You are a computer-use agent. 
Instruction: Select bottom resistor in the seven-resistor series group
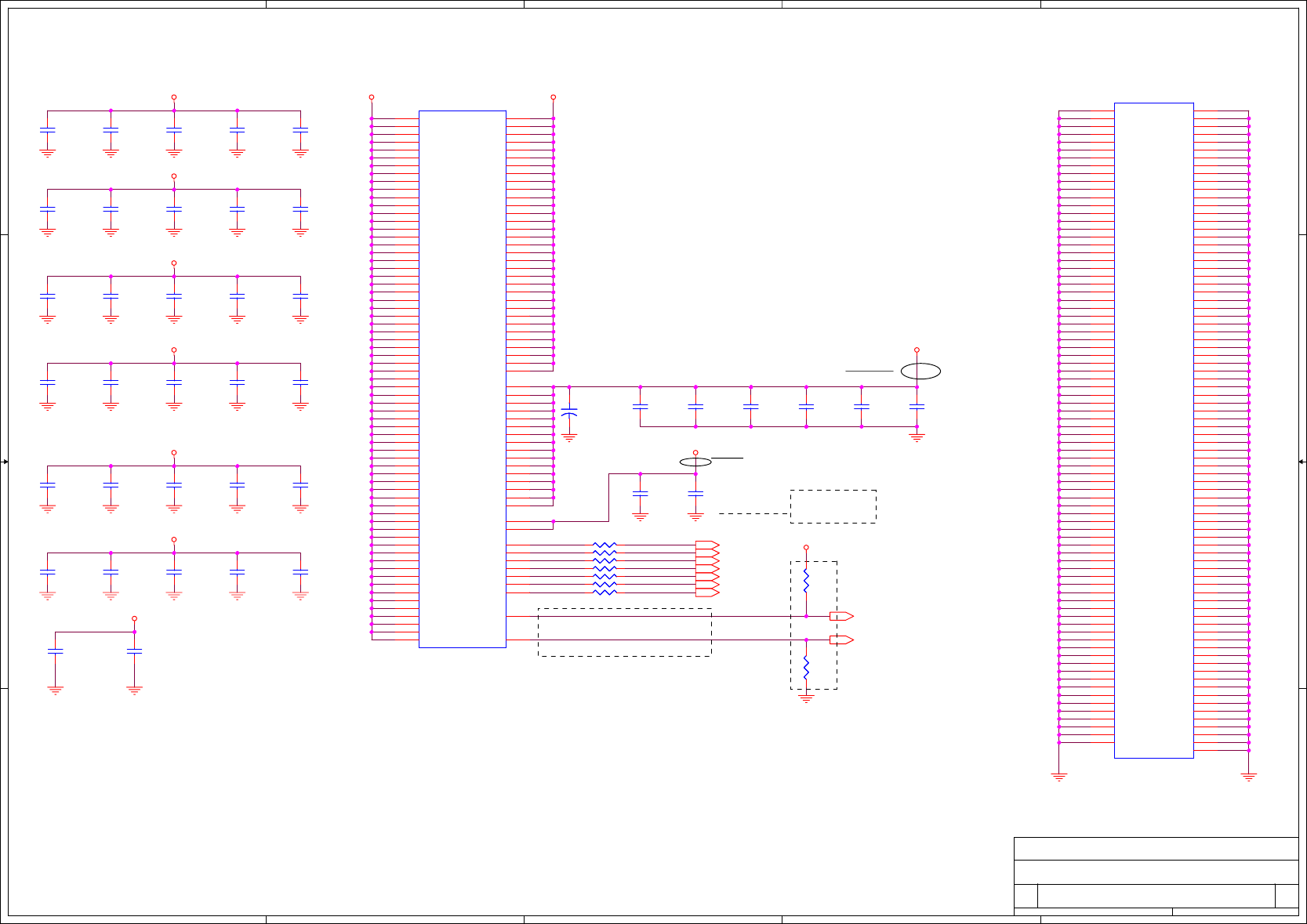604,592
